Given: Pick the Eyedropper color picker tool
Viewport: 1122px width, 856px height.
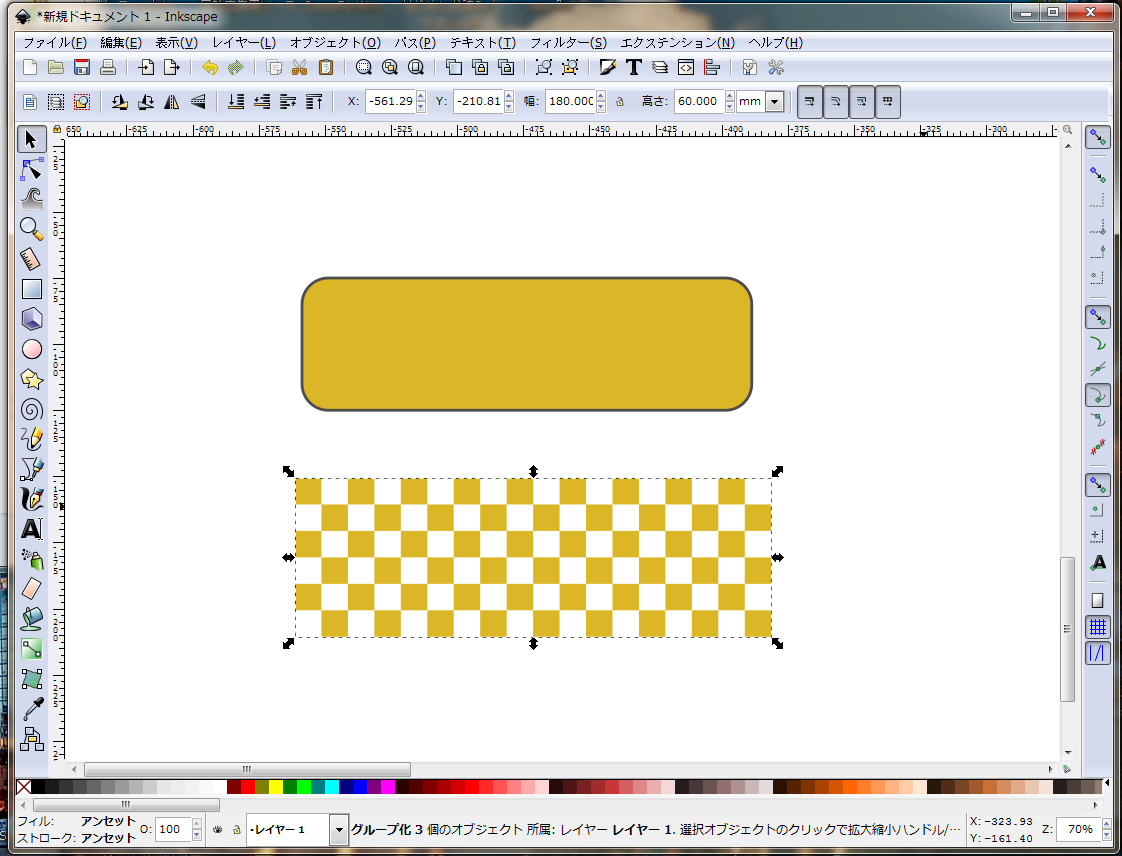Looking at the screenshot, I should (x=32, y=709).
